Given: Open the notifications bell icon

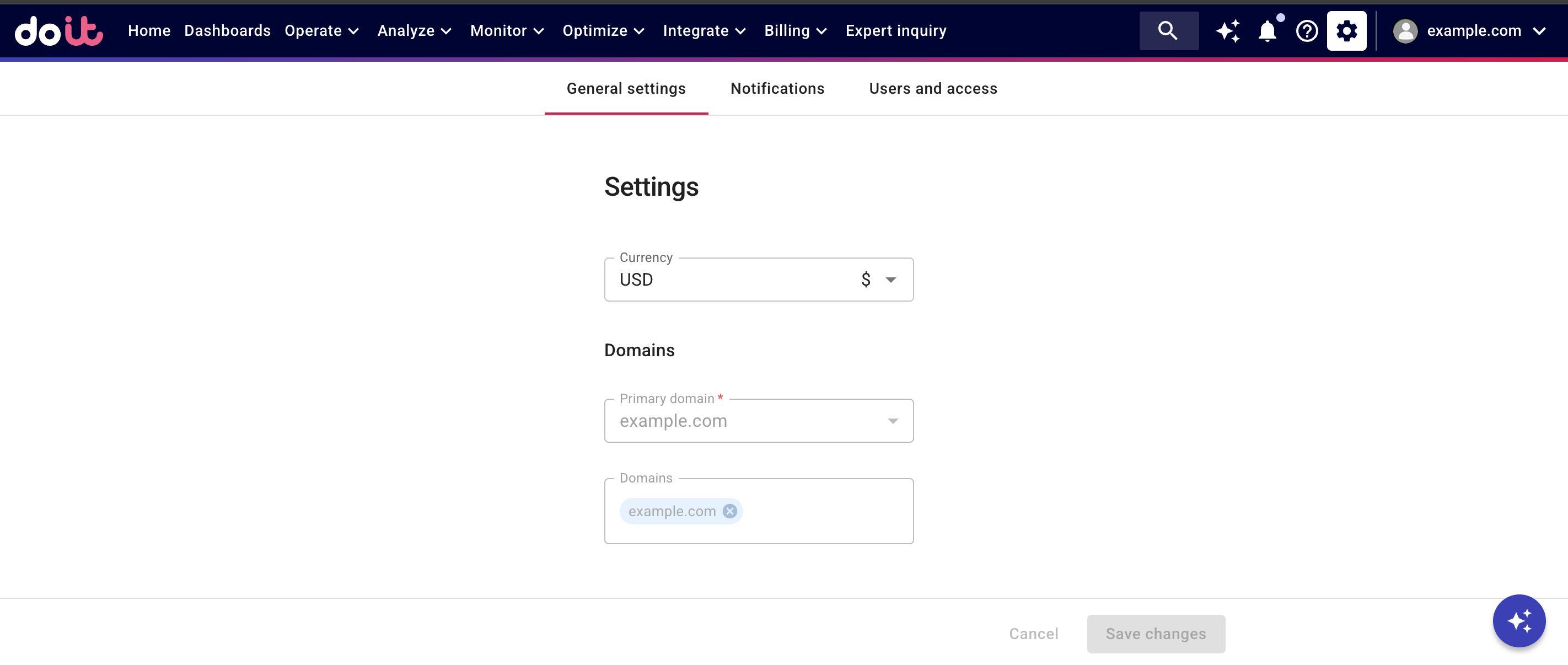Looking at the screenshot, I should point(1267,30).
